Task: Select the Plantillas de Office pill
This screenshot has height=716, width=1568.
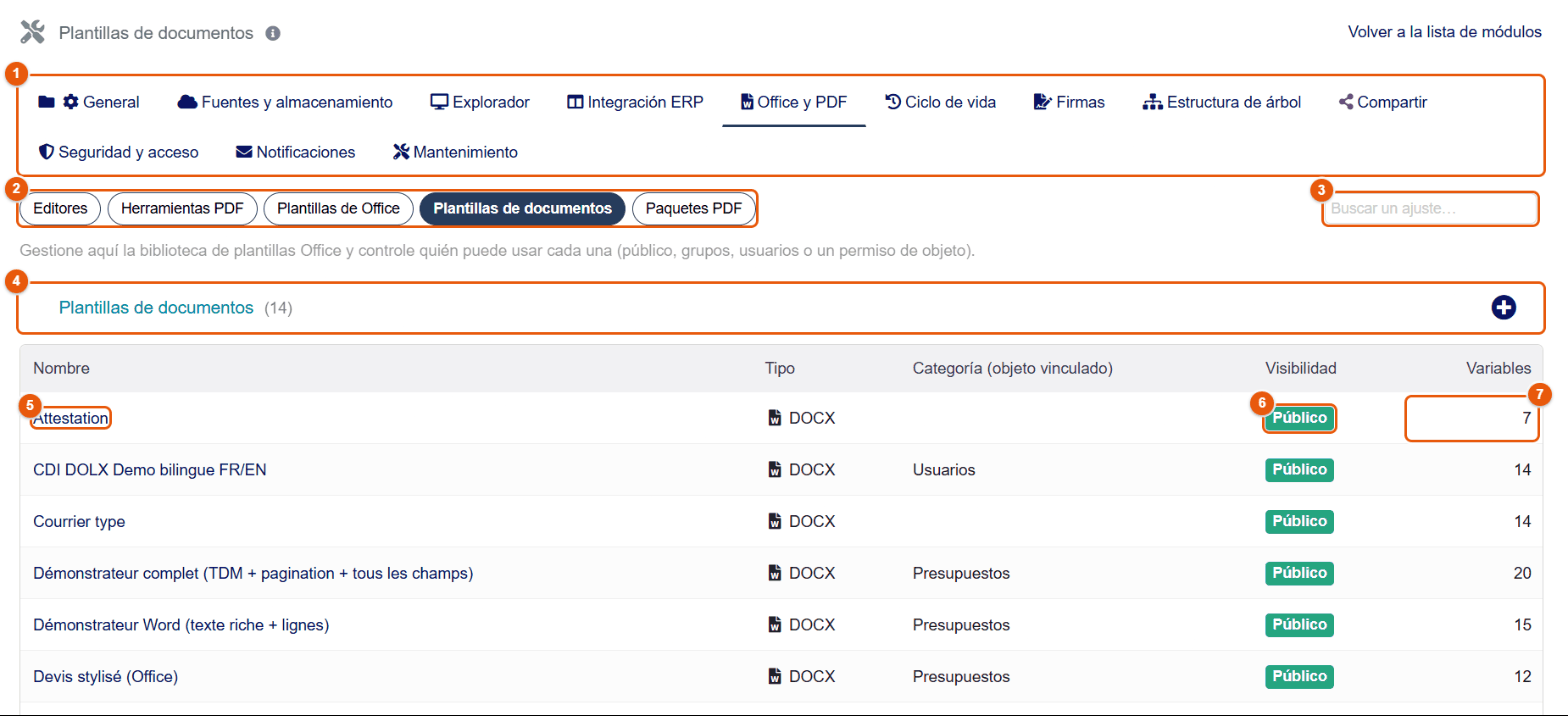Action: click(338, 209)
